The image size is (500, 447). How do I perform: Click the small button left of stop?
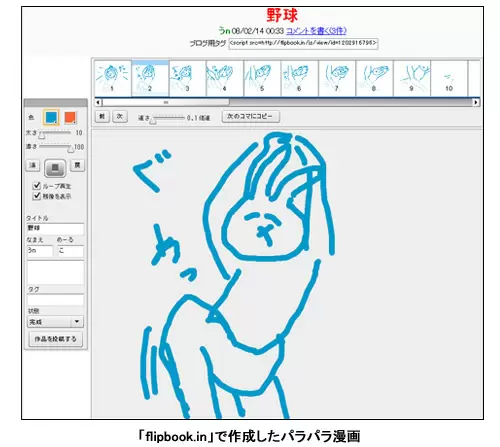click(33, 165)
